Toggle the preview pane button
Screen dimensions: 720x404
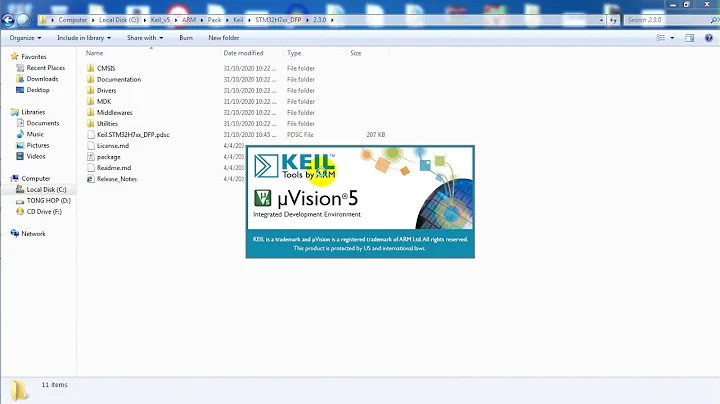(689, 38)
